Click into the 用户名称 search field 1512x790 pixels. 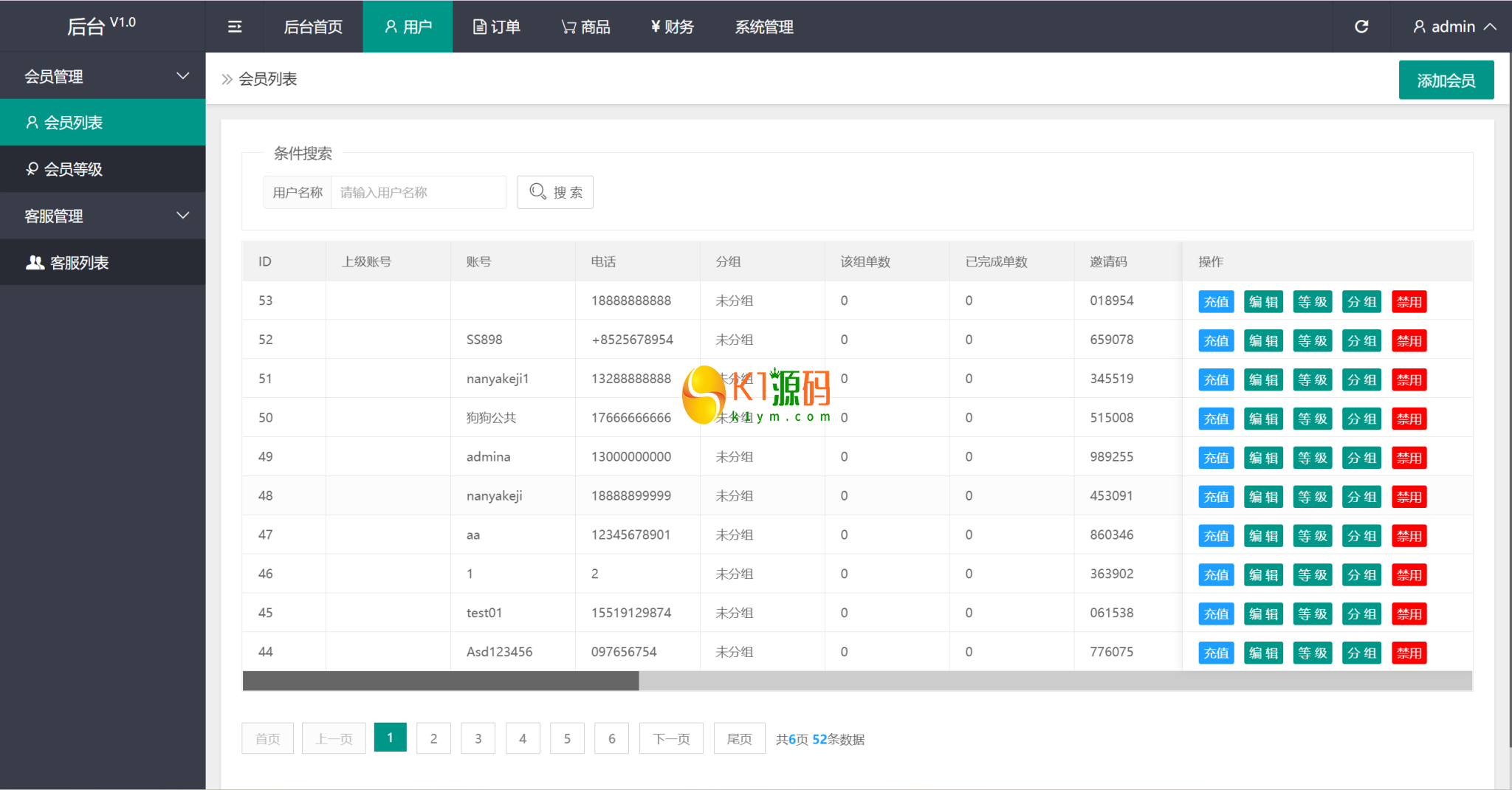pyautogui.click(x=418, y=192)
